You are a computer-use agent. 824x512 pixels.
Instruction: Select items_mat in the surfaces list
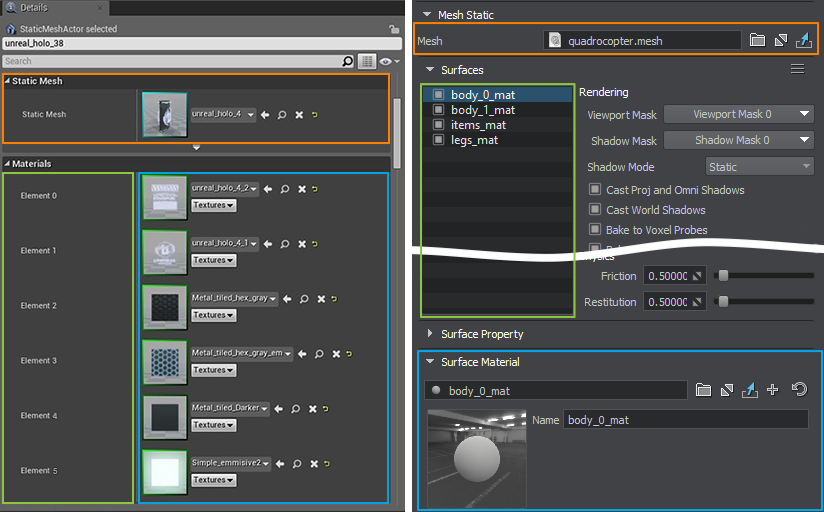pyautogui.click(x=478, y=125)
